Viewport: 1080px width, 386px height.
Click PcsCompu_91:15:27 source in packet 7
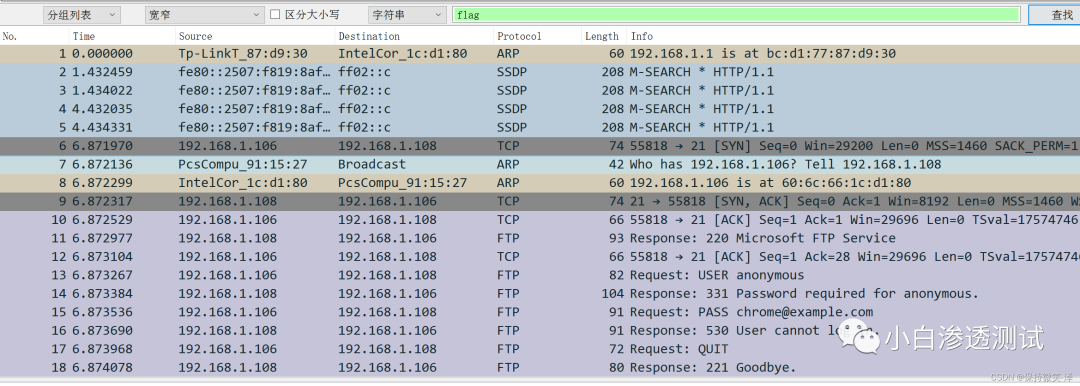click(242, 165)
